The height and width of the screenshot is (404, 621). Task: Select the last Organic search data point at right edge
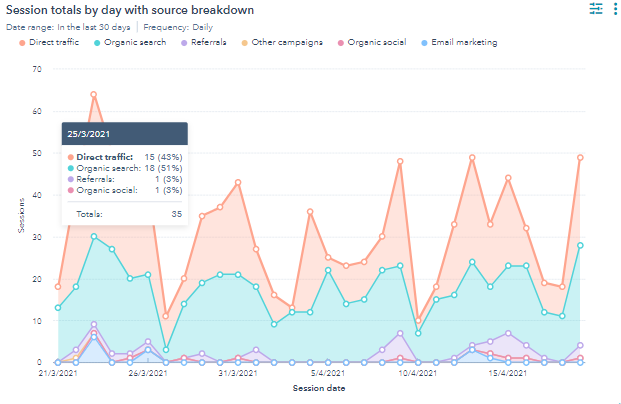580,245
